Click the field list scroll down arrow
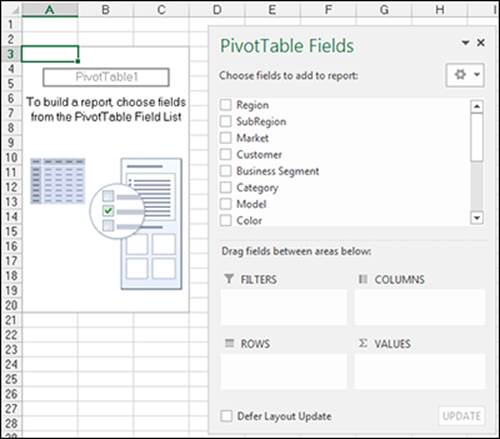The height and width of the screenshot is (439, 500). coord(477,218)
